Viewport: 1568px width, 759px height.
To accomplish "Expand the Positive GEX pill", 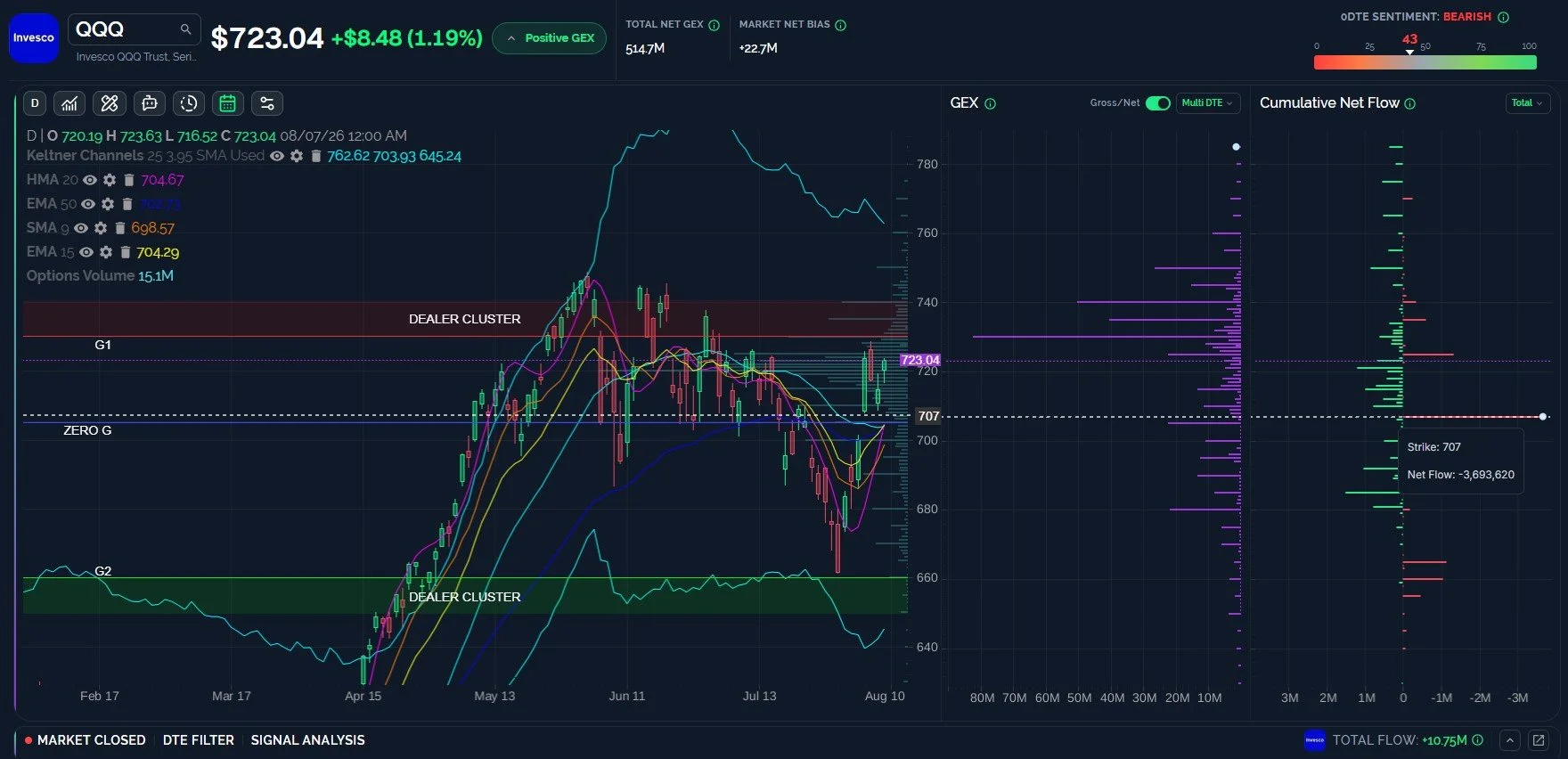I will (x=550, y=38).
